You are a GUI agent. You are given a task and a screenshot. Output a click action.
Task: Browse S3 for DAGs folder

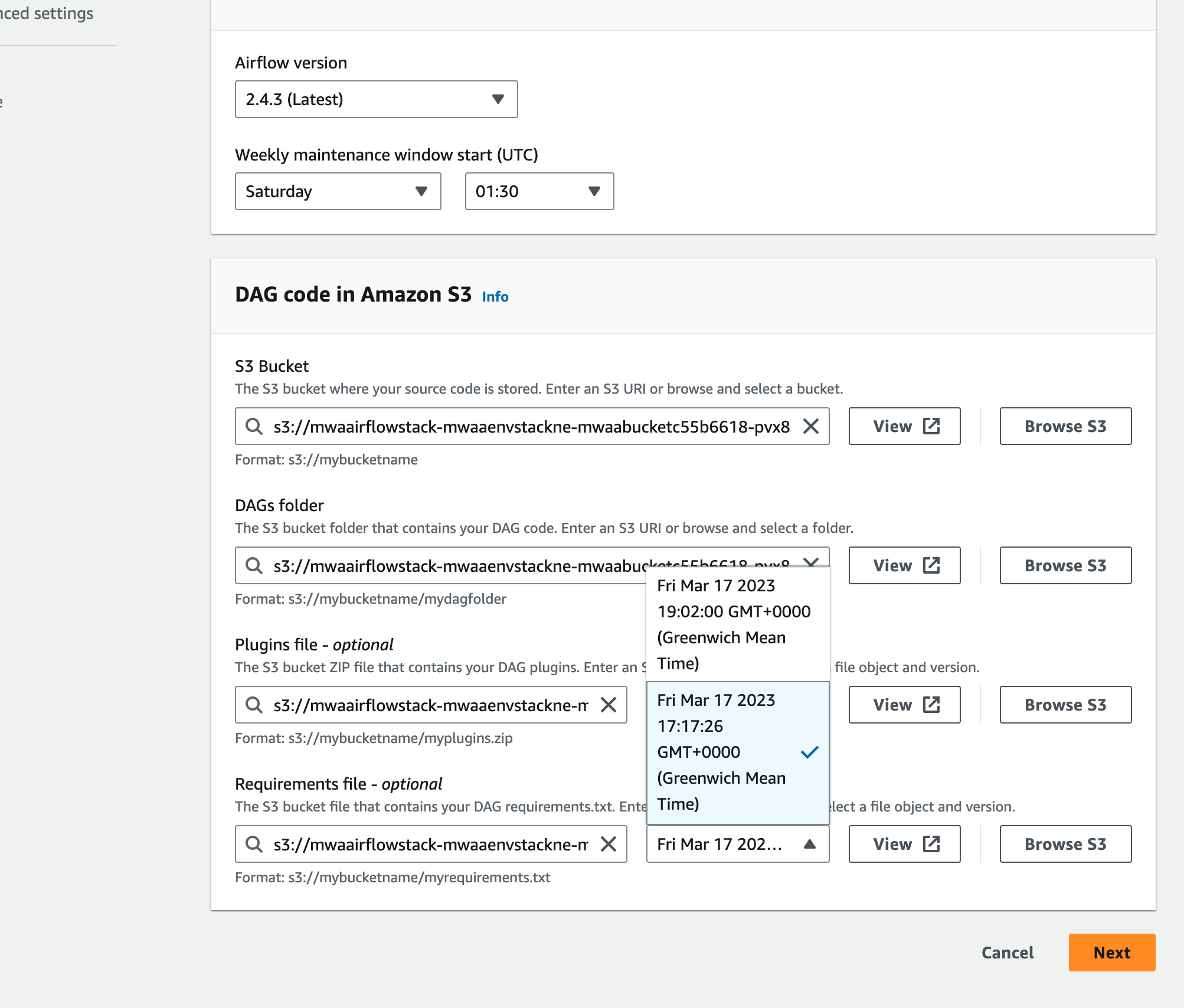point(1066,565)
